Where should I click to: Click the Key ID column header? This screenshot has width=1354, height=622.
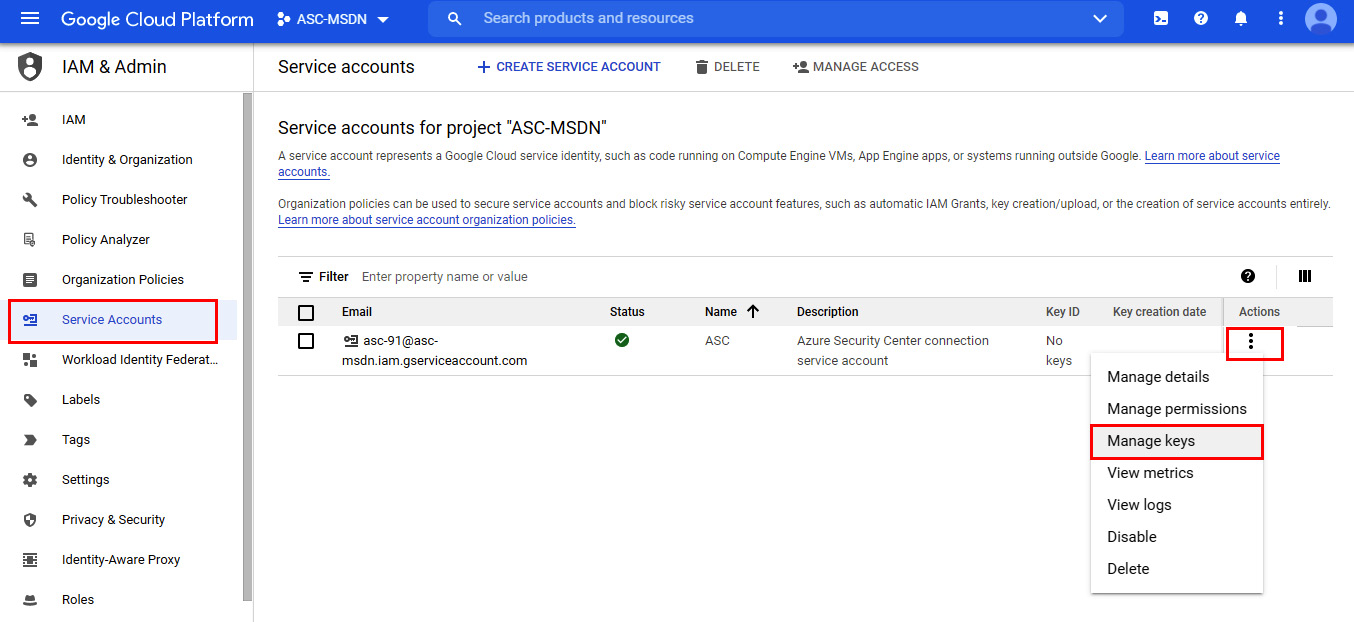point(1063,312)
